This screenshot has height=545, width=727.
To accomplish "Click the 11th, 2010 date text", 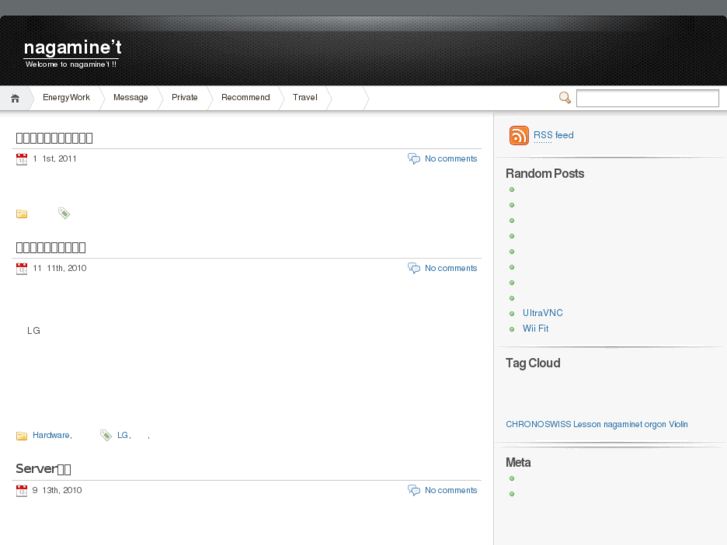I will [59, 268].
